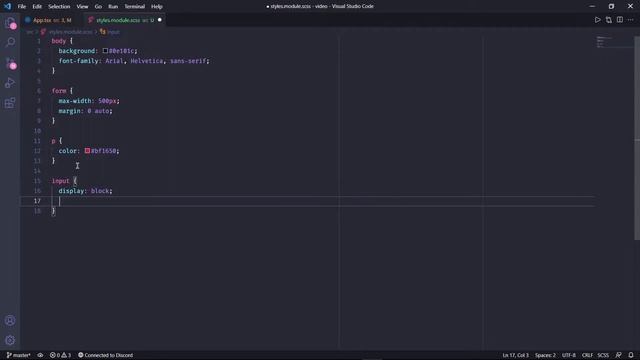Click input selector on line 15
This screenshot has height=360, width=640.
[60, 181]
